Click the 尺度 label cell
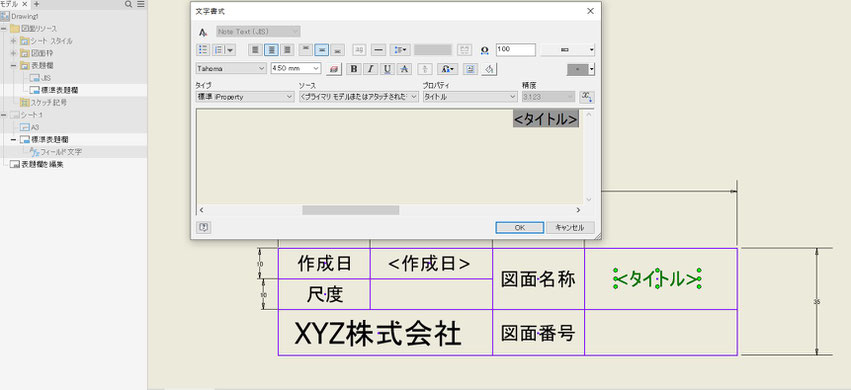The height and width of the screenshot is (390, 851). (x=325, y=295)
